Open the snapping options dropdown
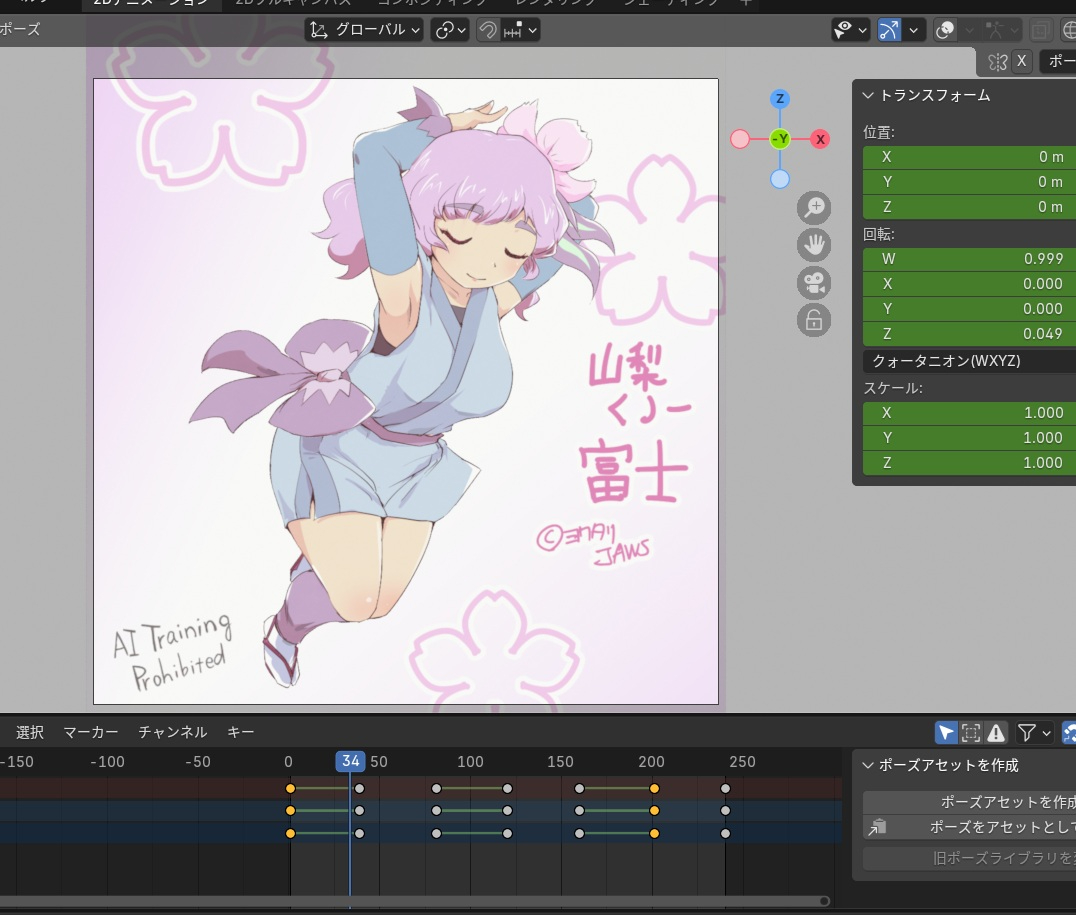Viewport: 1076px width, 915px height. pyautogui.click(x=521, y=30)
